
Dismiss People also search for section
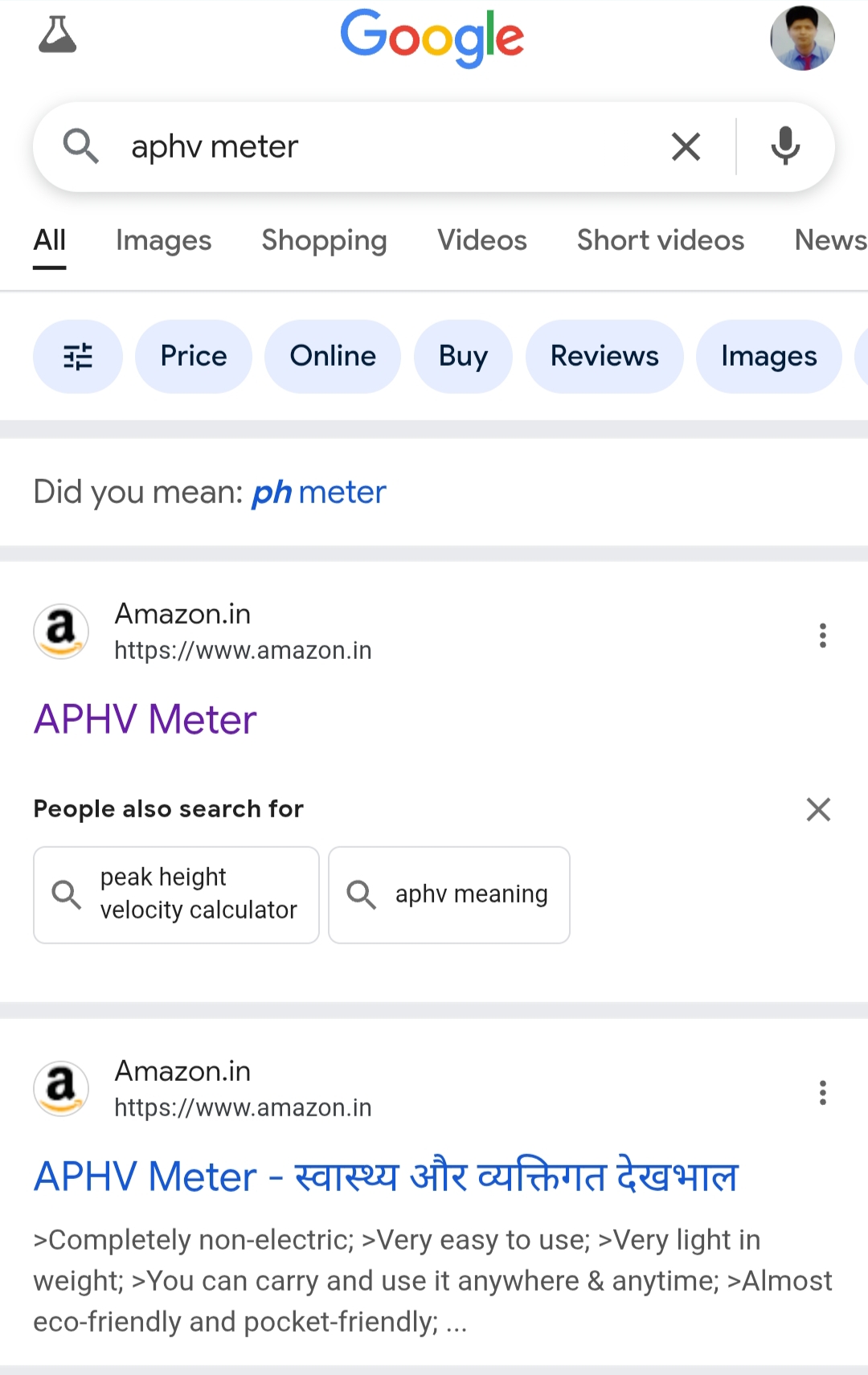pos(818,809)
